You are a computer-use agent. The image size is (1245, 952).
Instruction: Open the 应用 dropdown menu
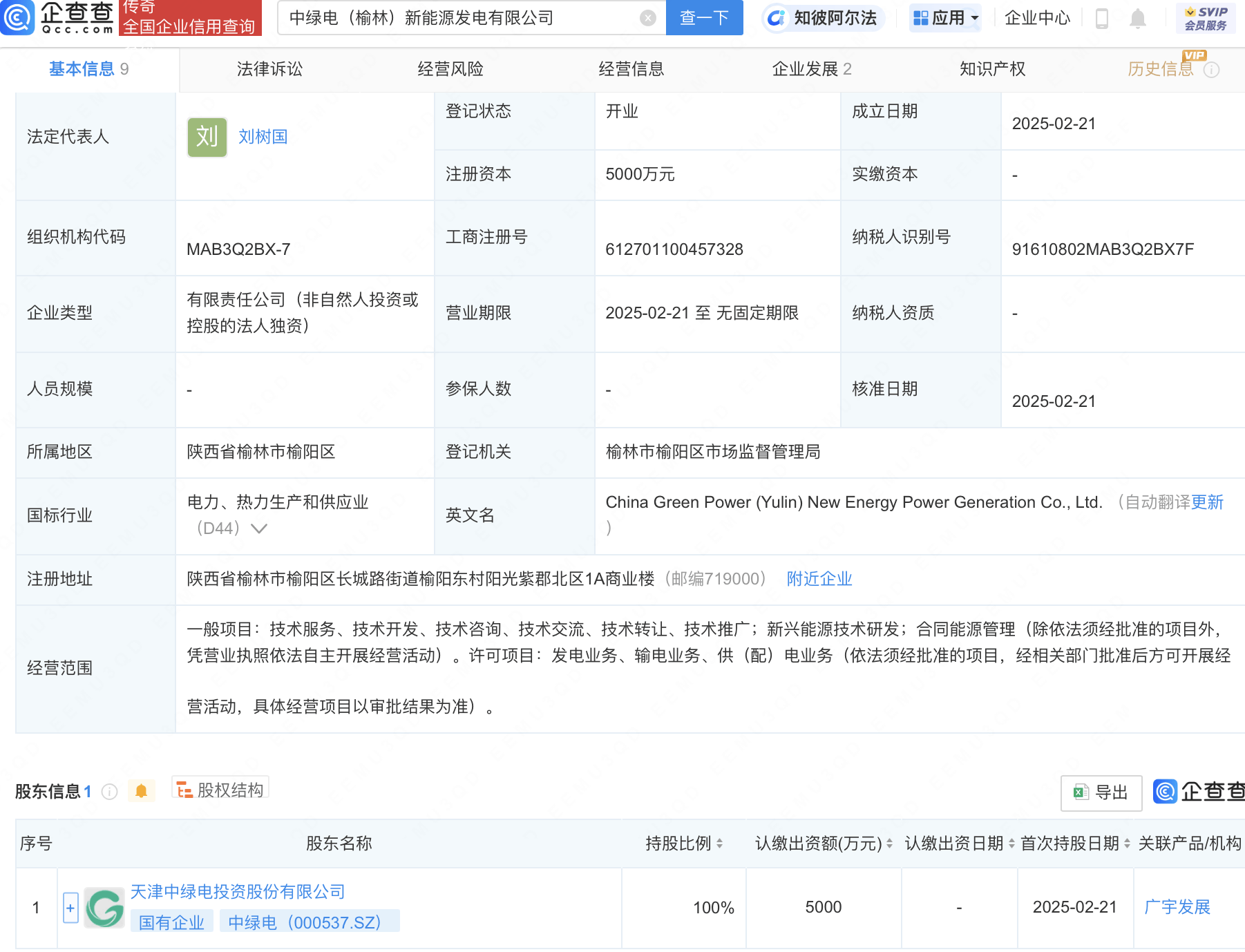[945, 19]
